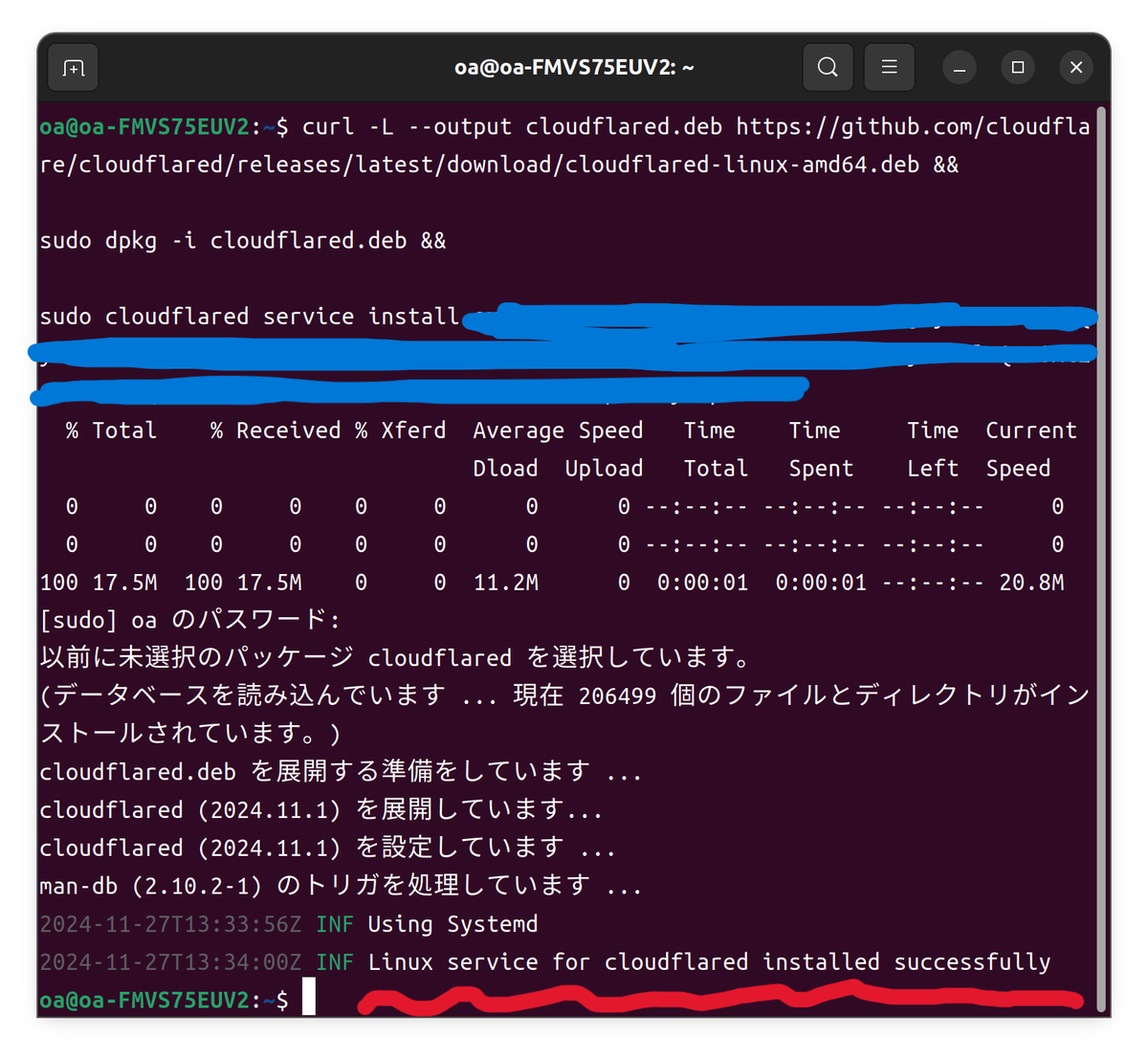
Task: Minimize the terminal window
Action: tap(960, 68)
